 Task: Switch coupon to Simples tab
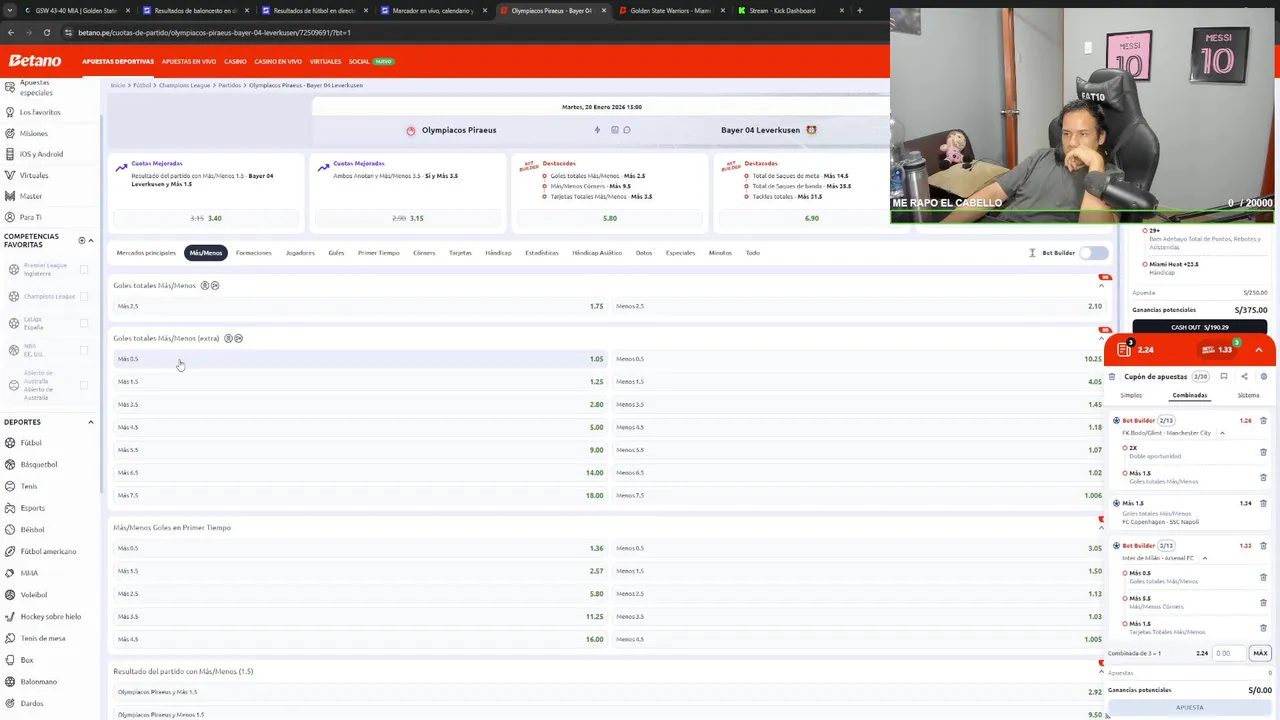click(1131, 395)
